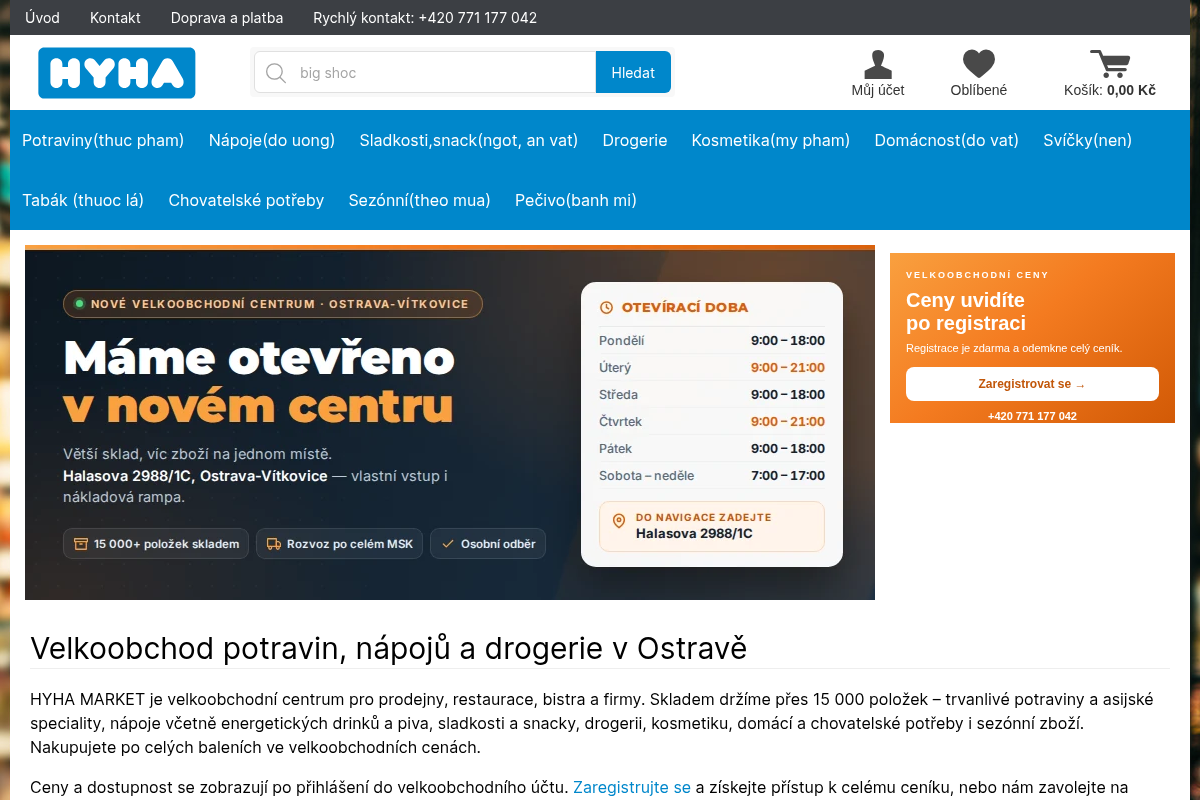Viewport: 1200px width, 800px height.
Task: Open Kosmetika(my pham) category
Action: (x=771, y=140)
